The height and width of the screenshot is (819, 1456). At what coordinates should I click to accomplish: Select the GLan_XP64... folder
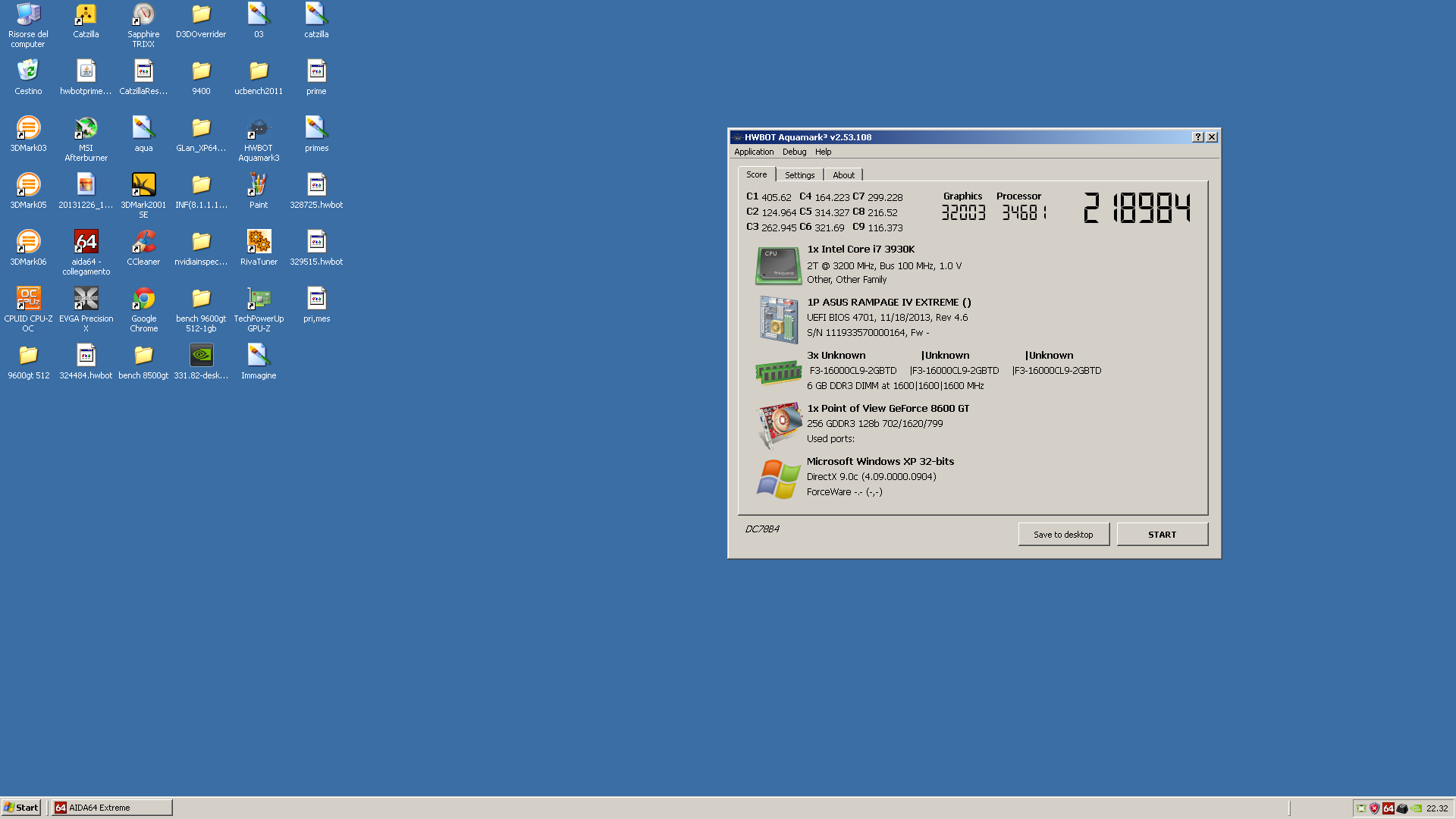(x=201, y=133)
